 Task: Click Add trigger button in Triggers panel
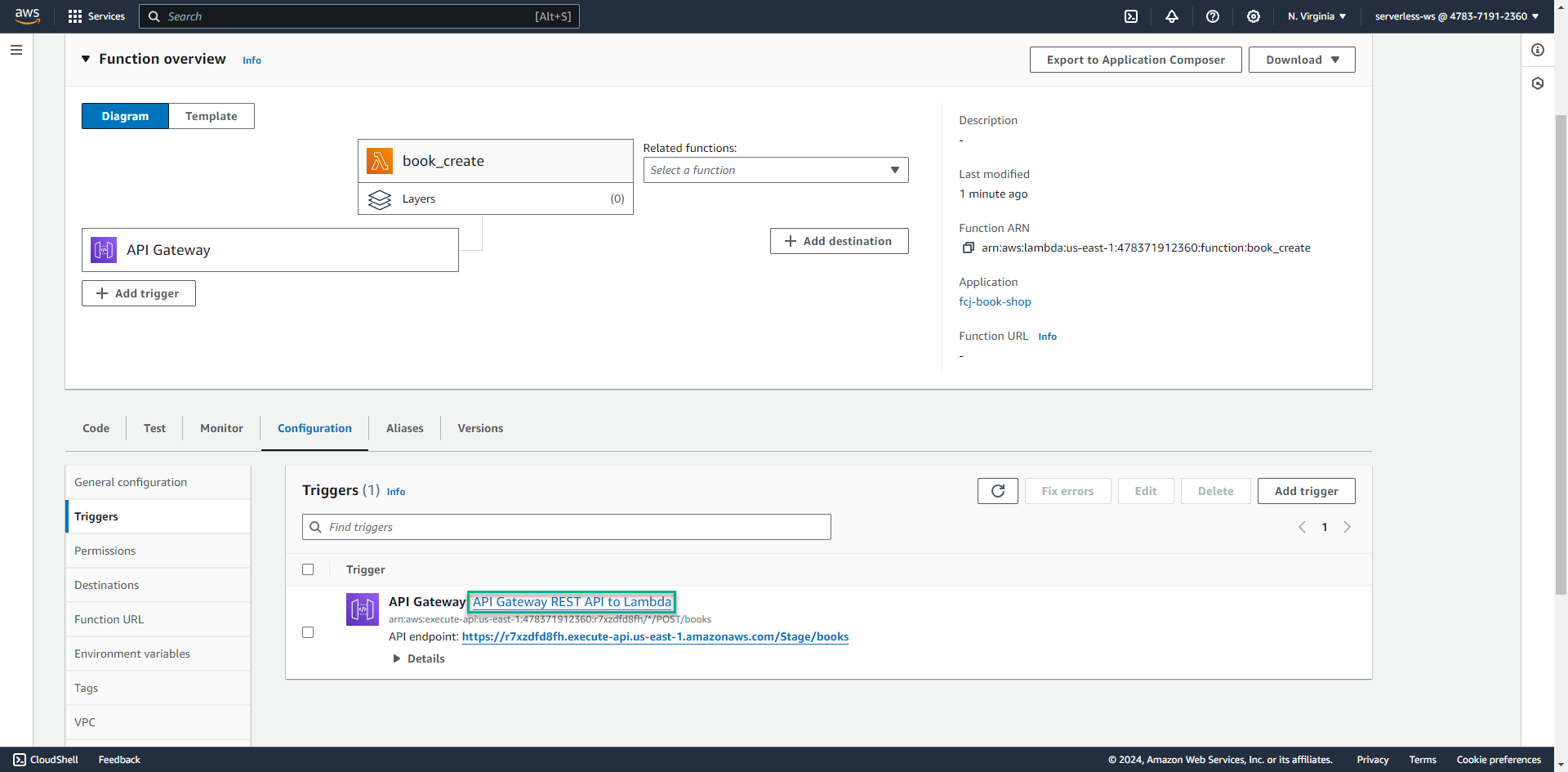(x=1307, y=491)
